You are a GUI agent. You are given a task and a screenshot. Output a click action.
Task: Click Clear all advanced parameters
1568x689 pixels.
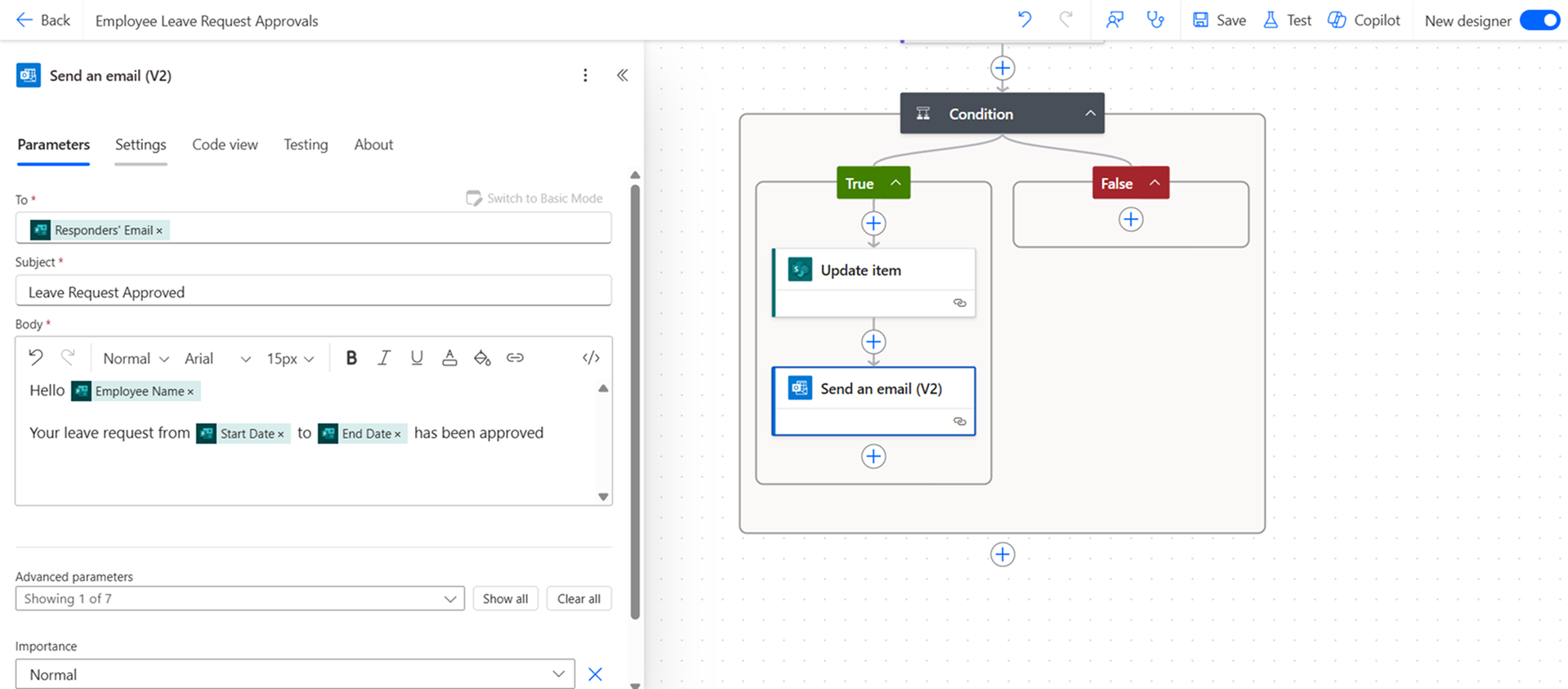coord(579,598)
